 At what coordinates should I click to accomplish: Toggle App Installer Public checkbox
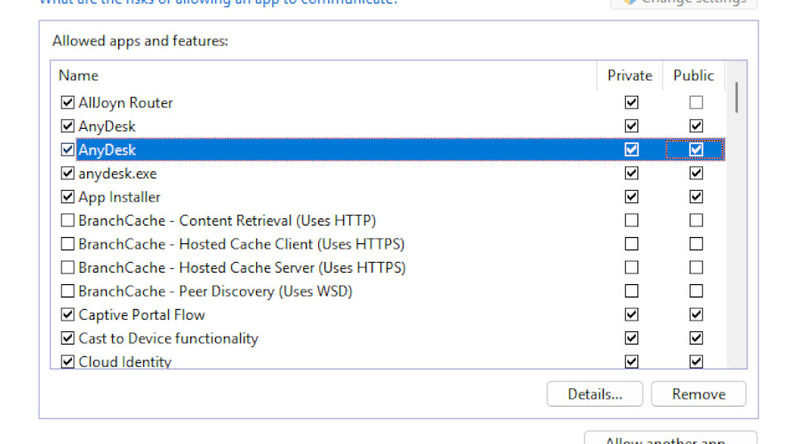pyautogui.click(x=696, y=196)
